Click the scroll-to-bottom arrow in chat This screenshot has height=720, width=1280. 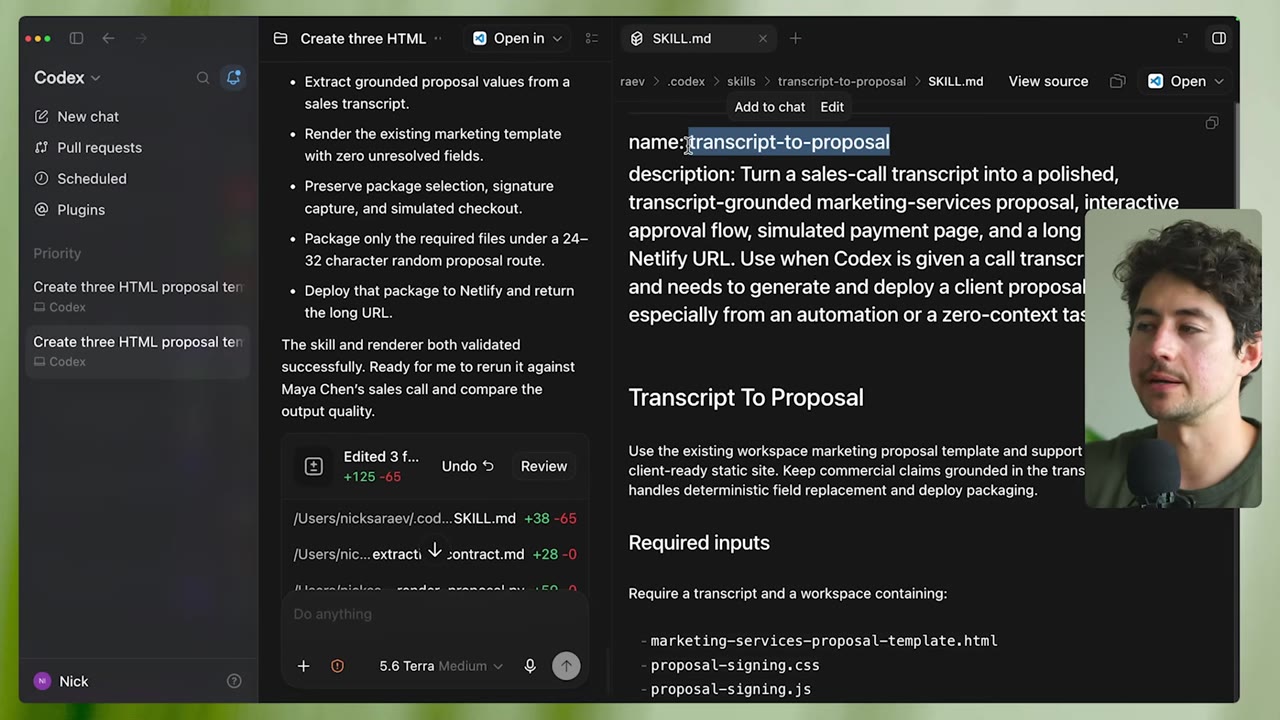pyautogui.click(x=435, y=551)
